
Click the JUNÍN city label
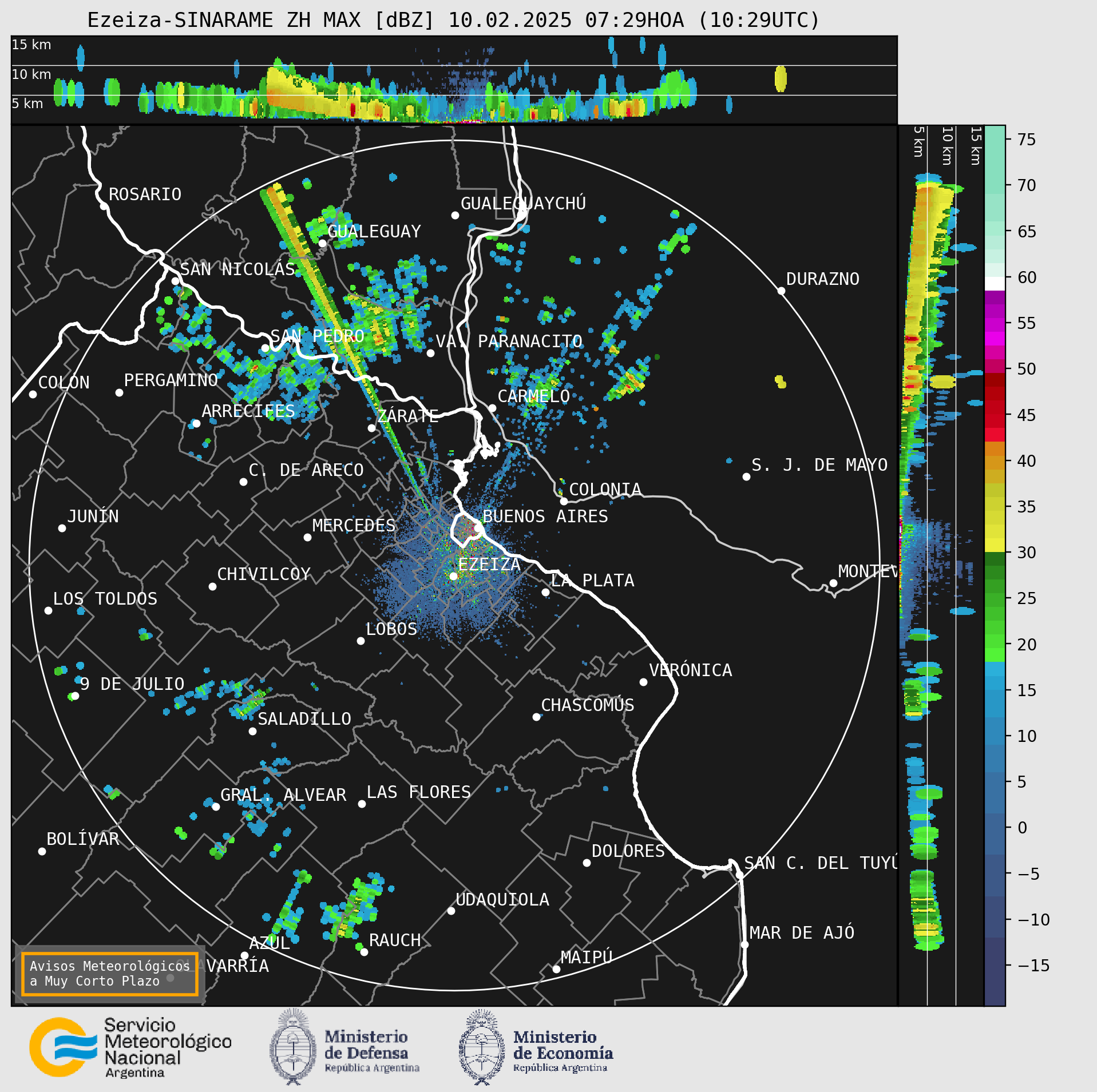93,517
